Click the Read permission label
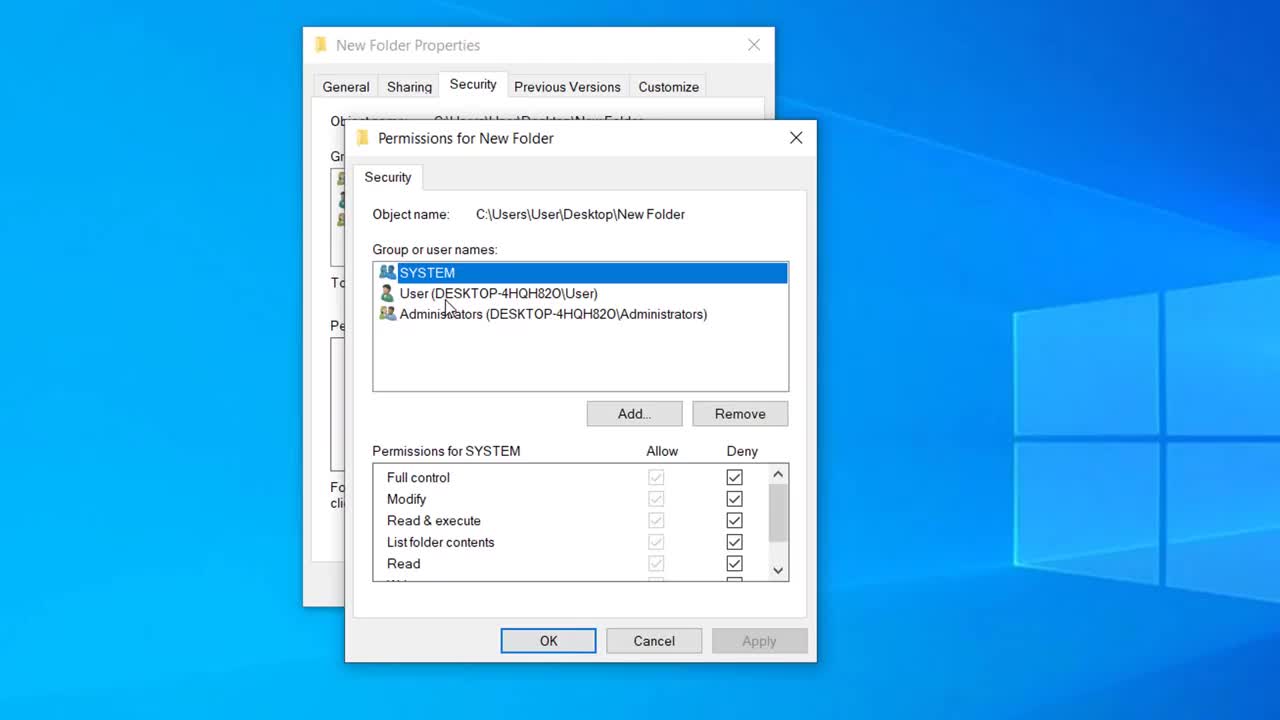Viewport: 1280px width, 720px height. (404, 564)
